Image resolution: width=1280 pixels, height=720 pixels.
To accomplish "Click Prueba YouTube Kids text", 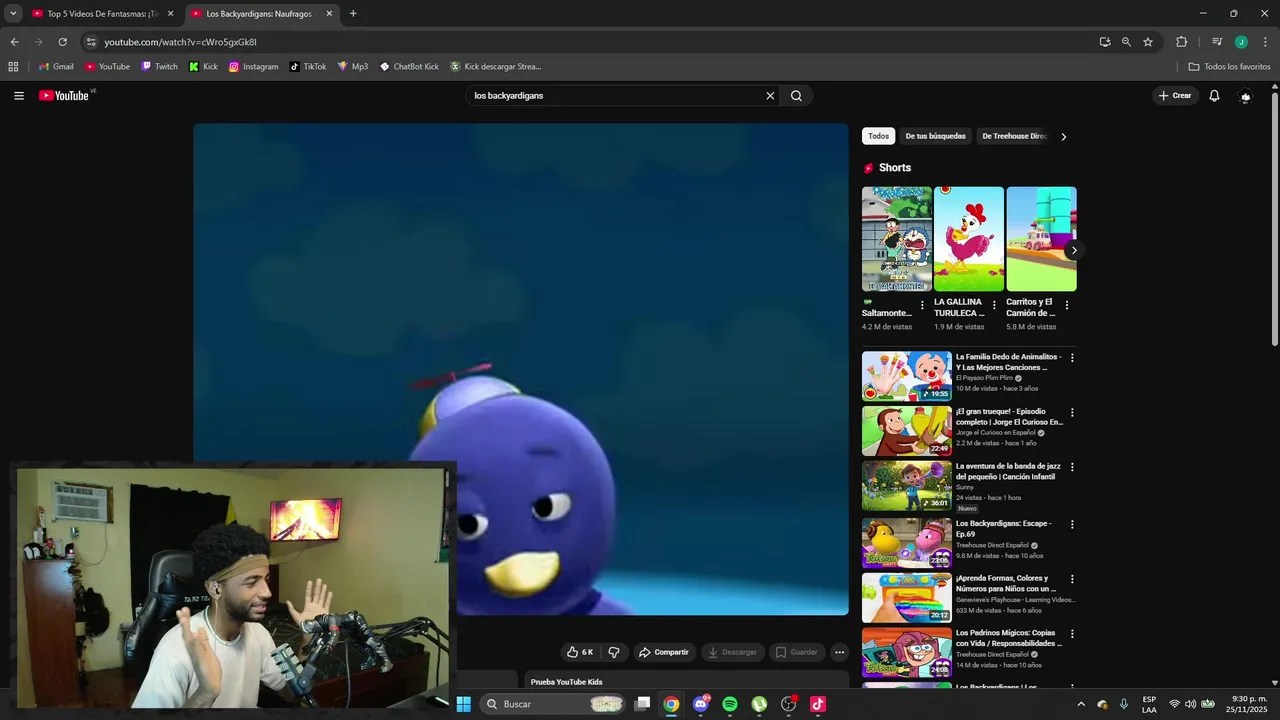I will (x=566, y=682).
